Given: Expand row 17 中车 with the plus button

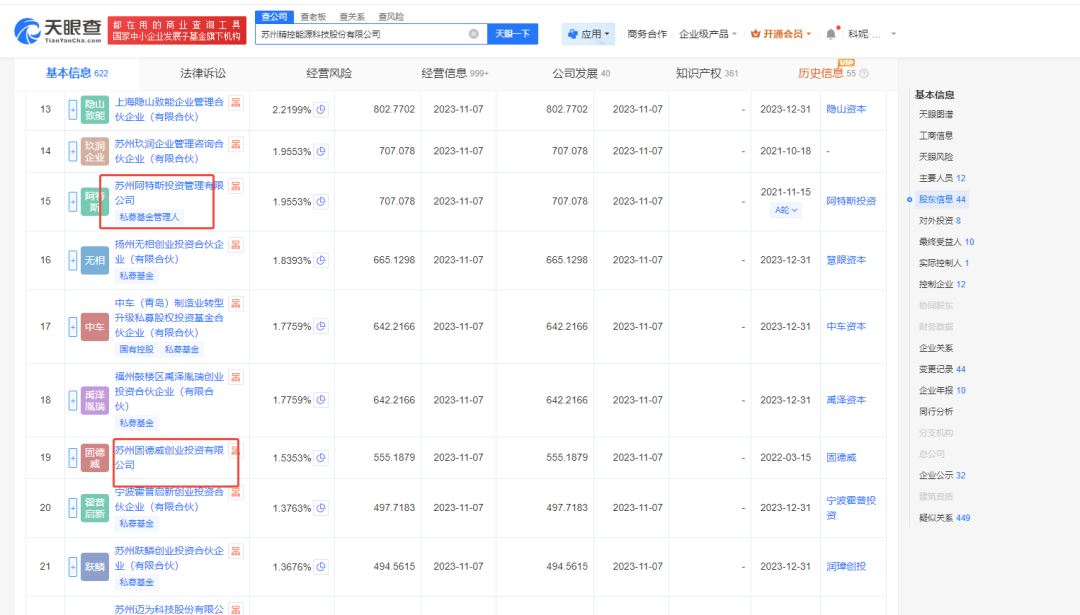Looking at the screenshot, I should (x=72, y=327).
